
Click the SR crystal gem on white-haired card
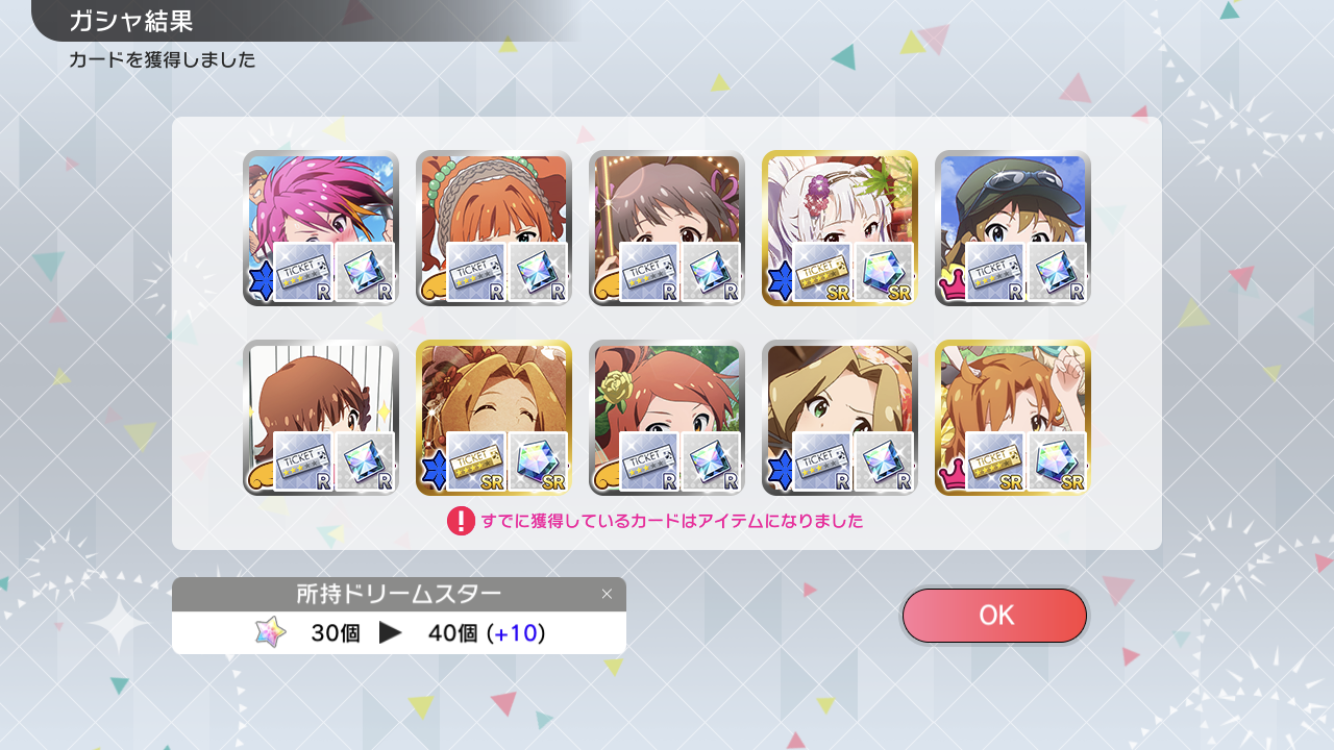coord(884,272)
